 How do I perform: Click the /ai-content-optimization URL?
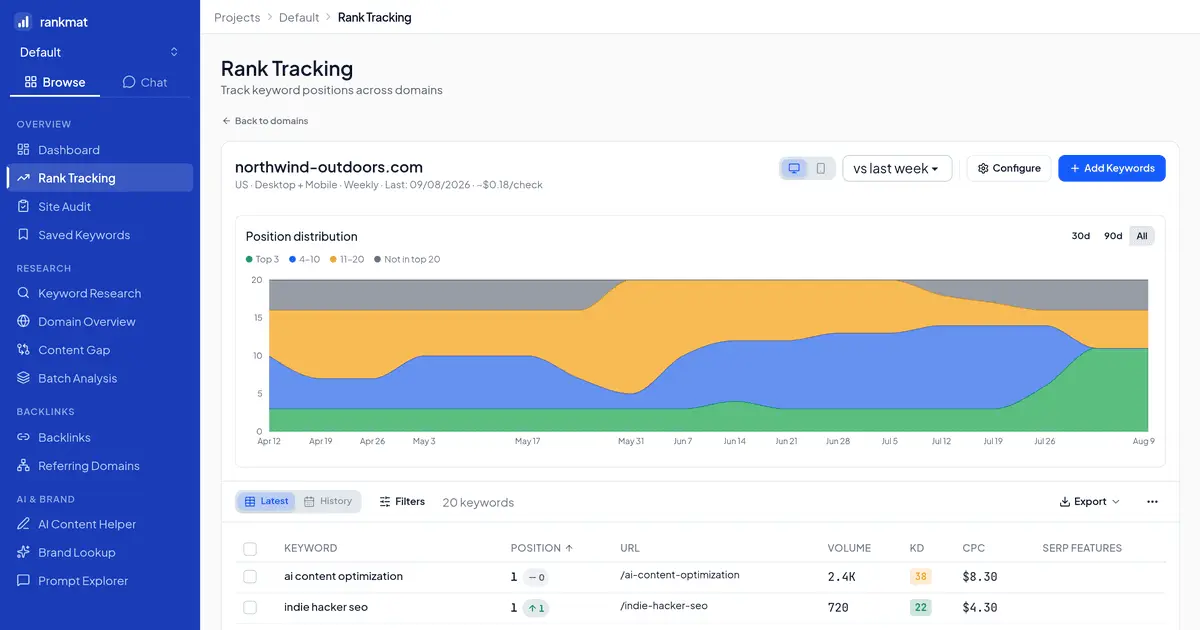[x=680, y=575]
